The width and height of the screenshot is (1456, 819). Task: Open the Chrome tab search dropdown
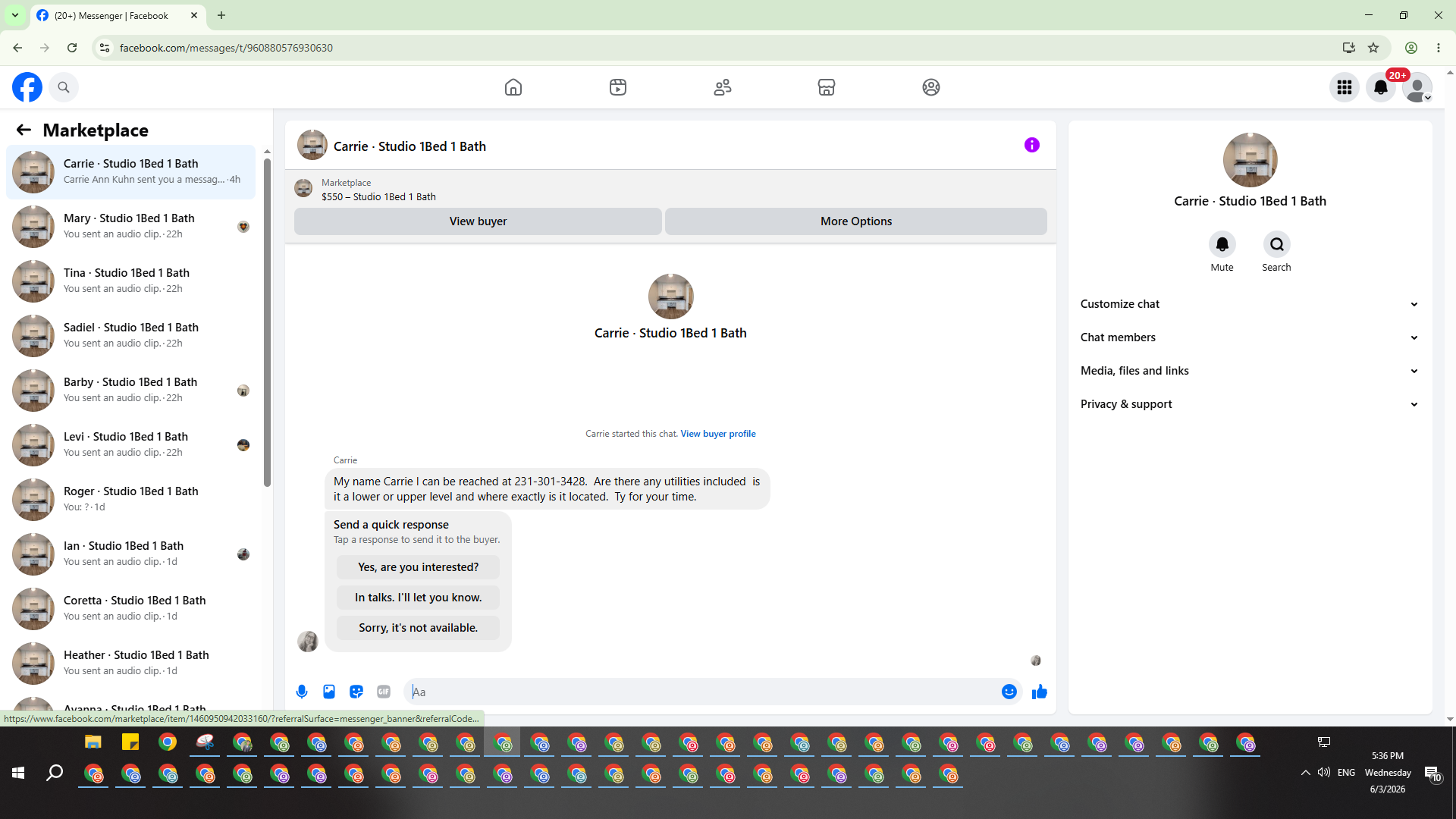[15, 15]
